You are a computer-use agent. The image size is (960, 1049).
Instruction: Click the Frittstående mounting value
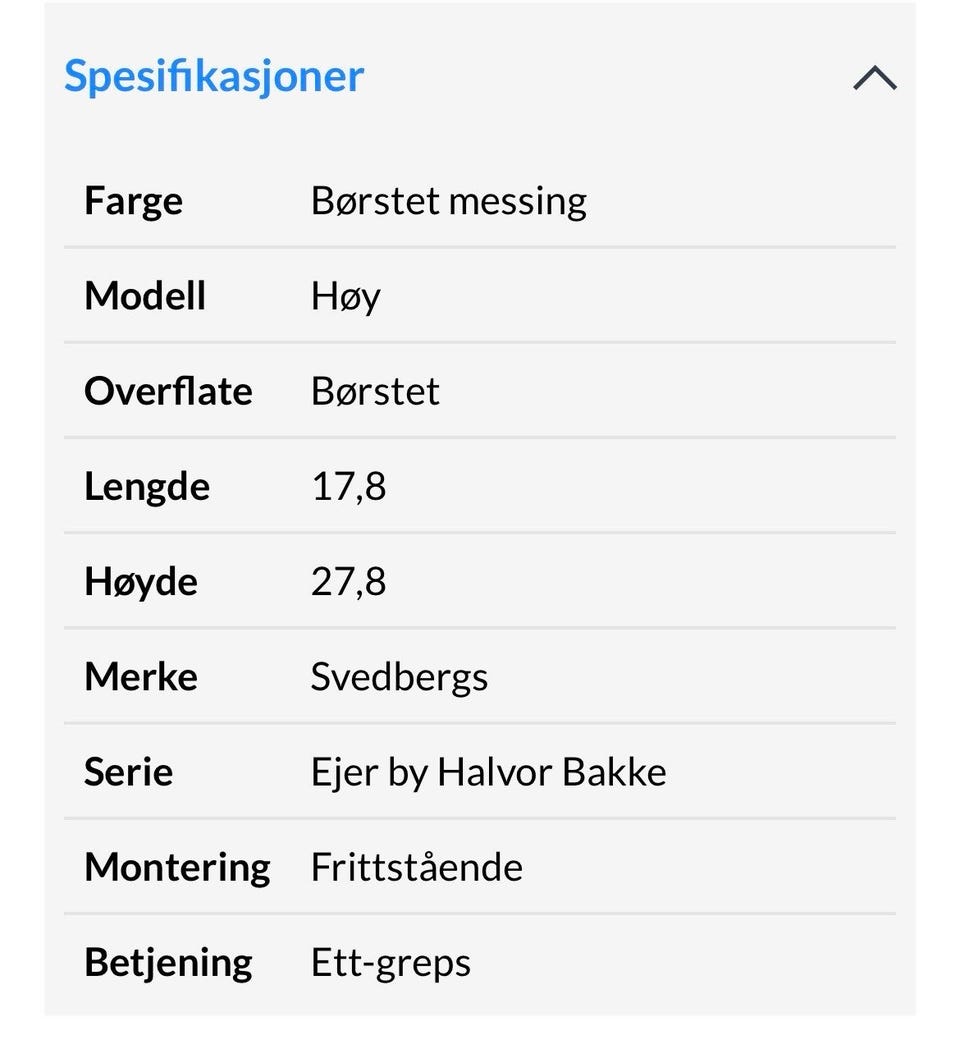click(416, 867)
